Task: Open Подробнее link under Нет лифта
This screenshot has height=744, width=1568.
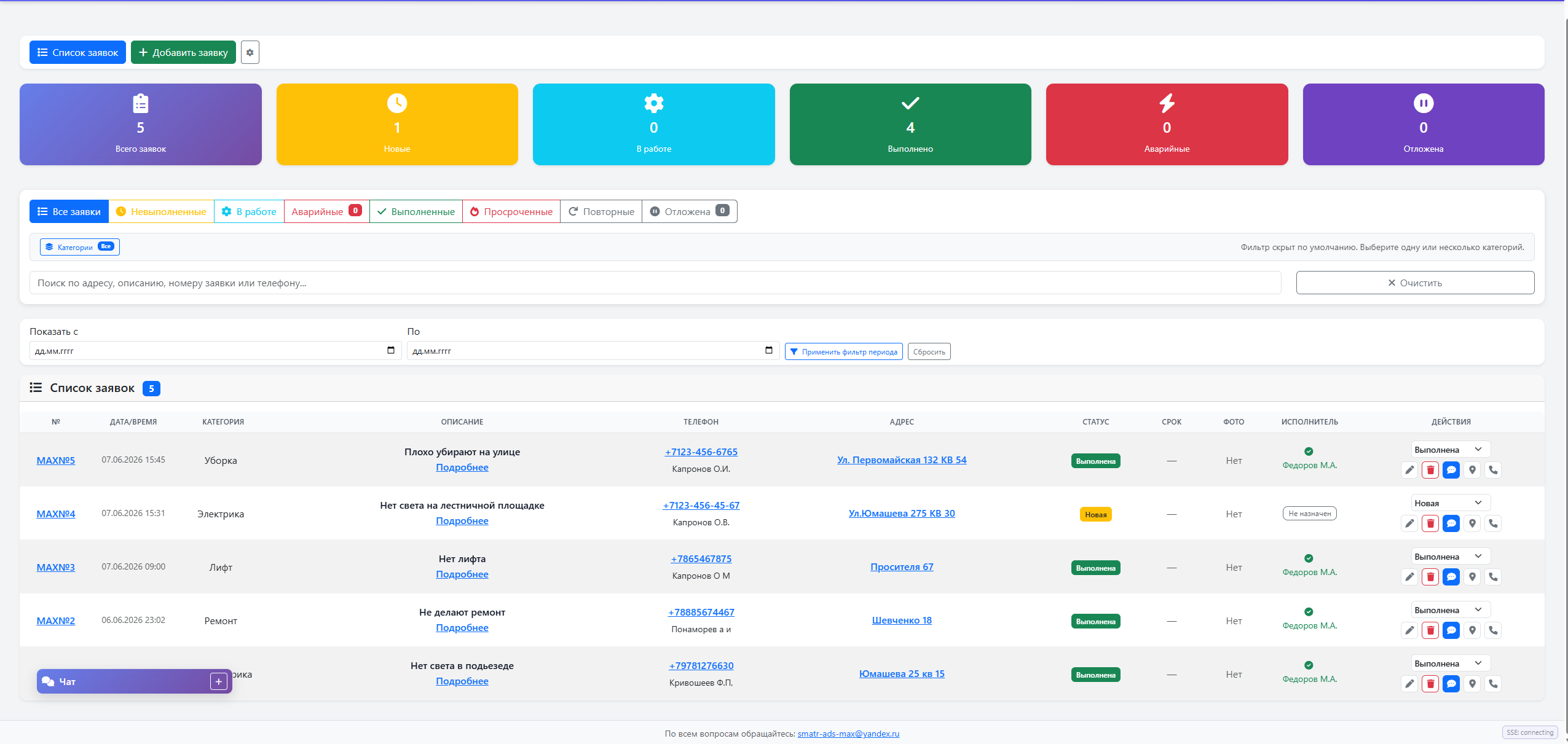Action: [x=462, y=574]
